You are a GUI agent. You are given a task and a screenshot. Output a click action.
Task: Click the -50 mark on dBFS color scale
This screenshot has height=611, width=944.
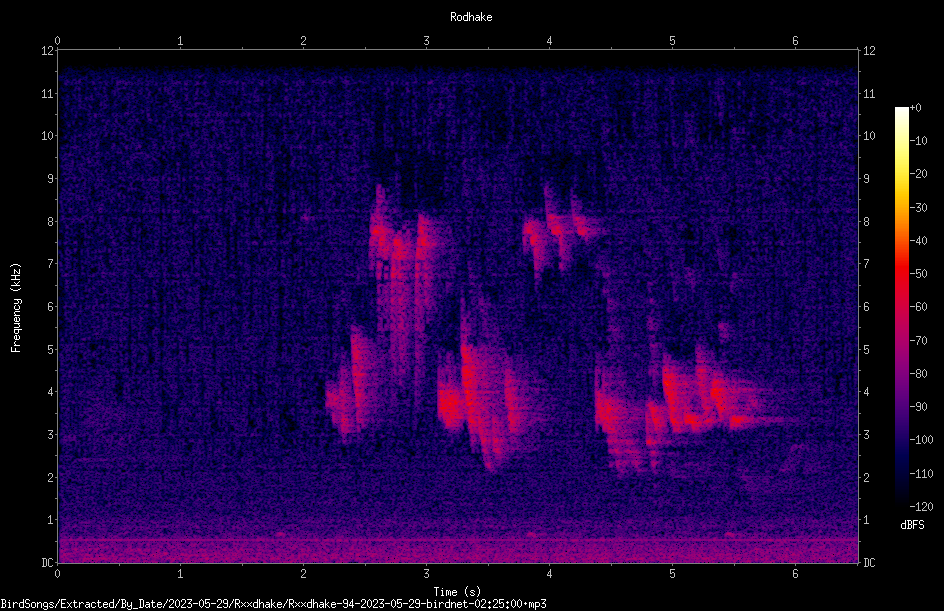(918, 273)
